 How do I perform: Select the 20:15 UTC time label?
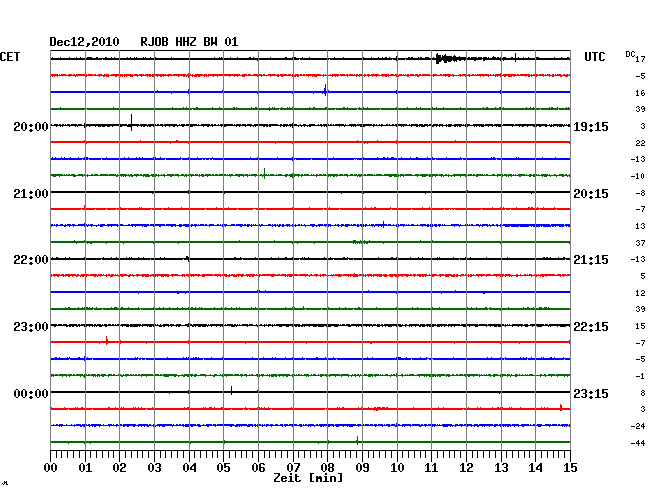coord(591,194)
